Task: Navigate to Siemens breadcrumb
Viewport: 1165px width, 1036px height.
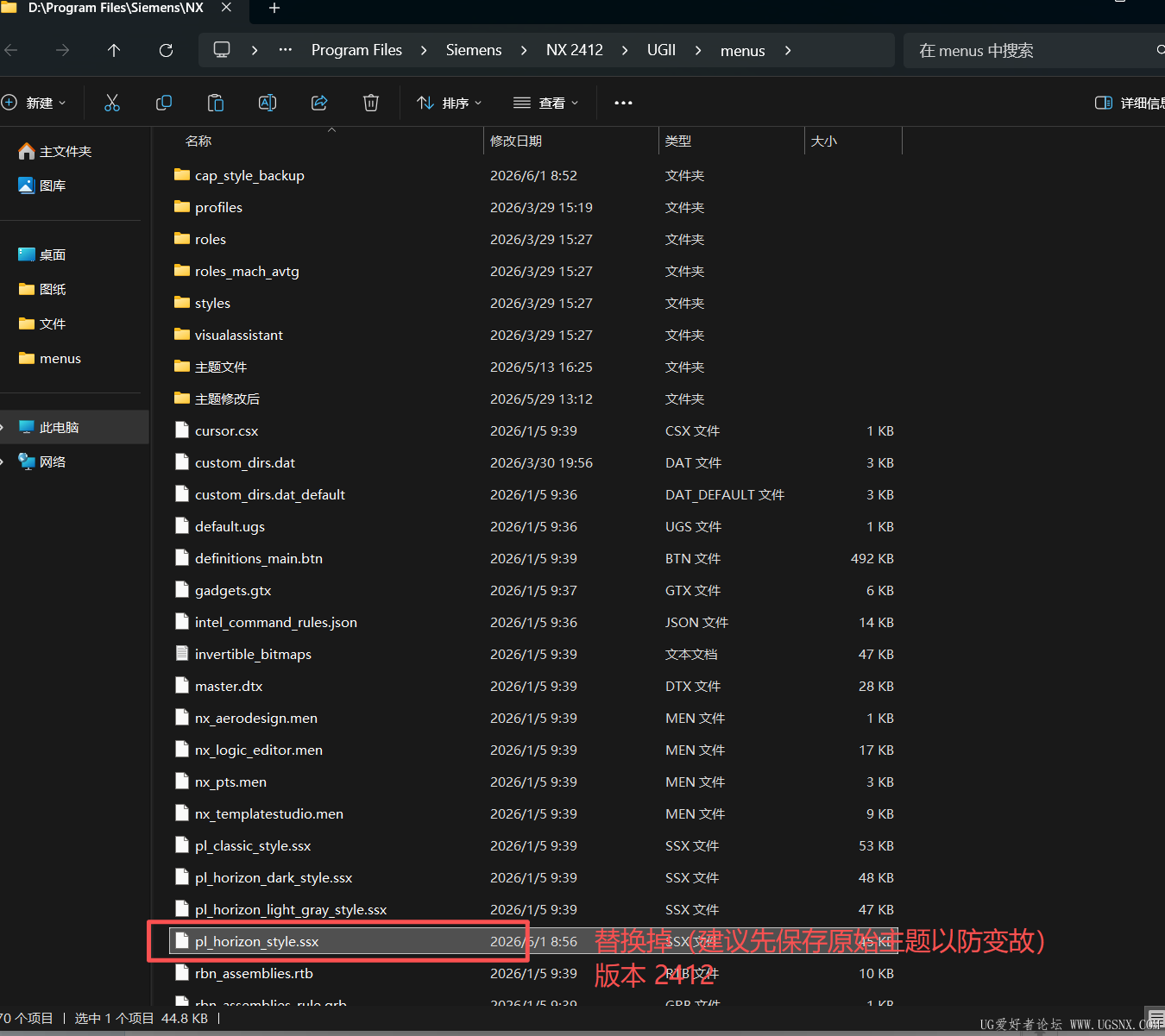Action: pos(474,50)
